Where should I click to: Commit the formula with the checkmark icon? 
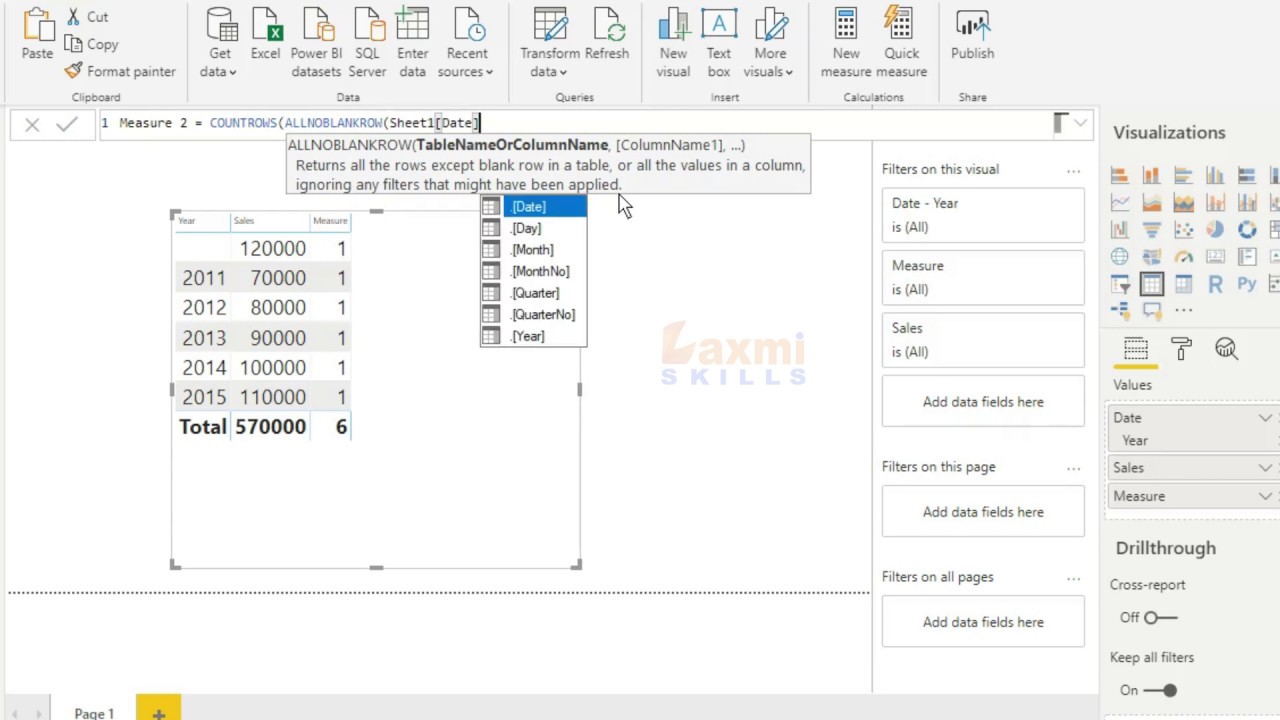pyautogui.click(x=67, y=124)
